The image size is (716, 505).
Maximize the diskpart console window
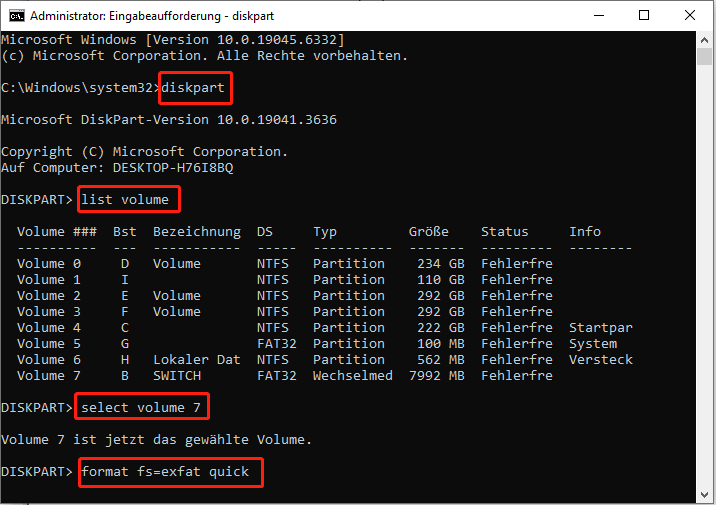tap(645, 15)
